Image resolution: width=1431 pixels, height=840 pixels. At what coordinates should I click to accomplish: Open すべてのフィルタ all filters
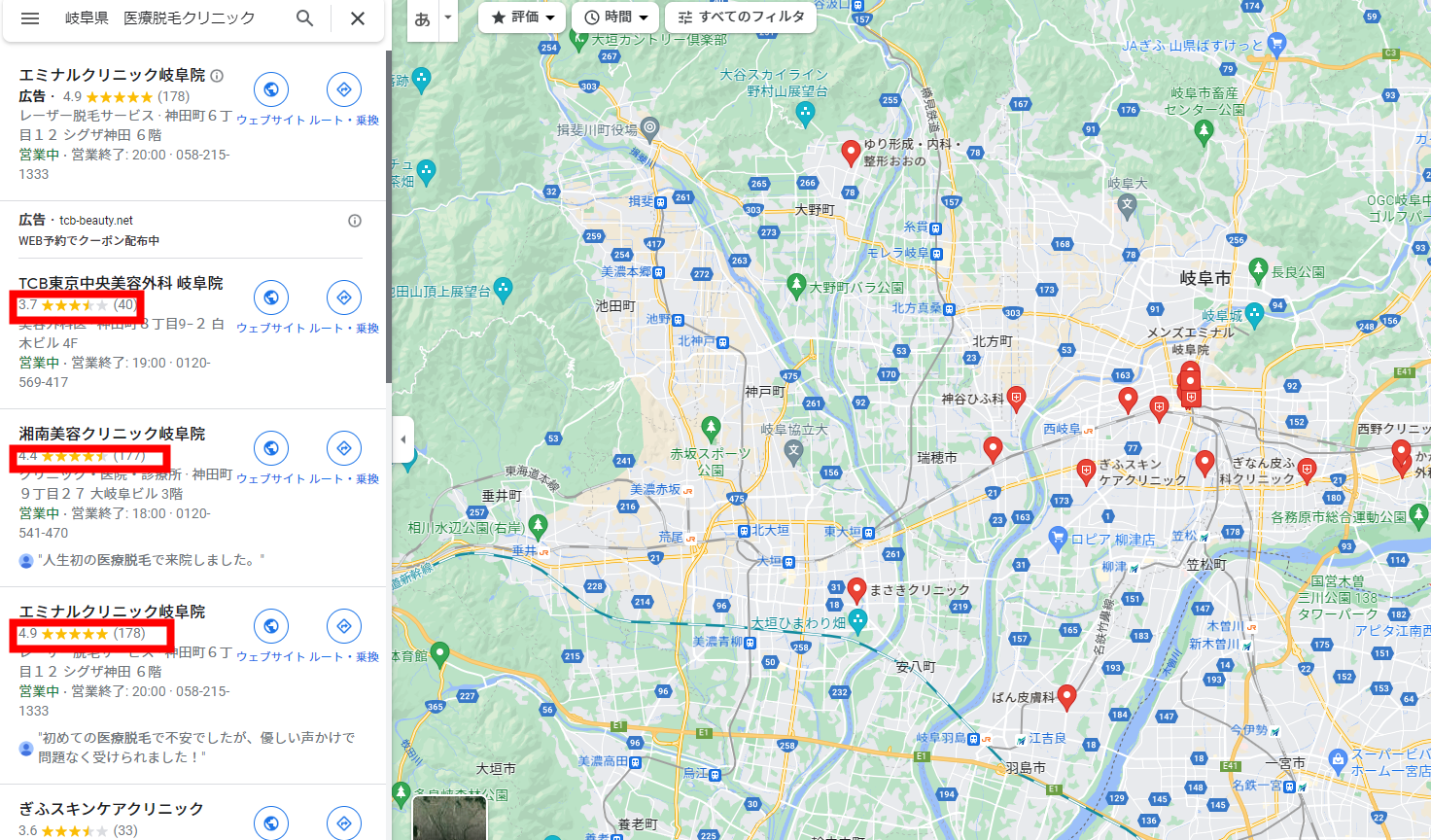(x=741, y=17)
